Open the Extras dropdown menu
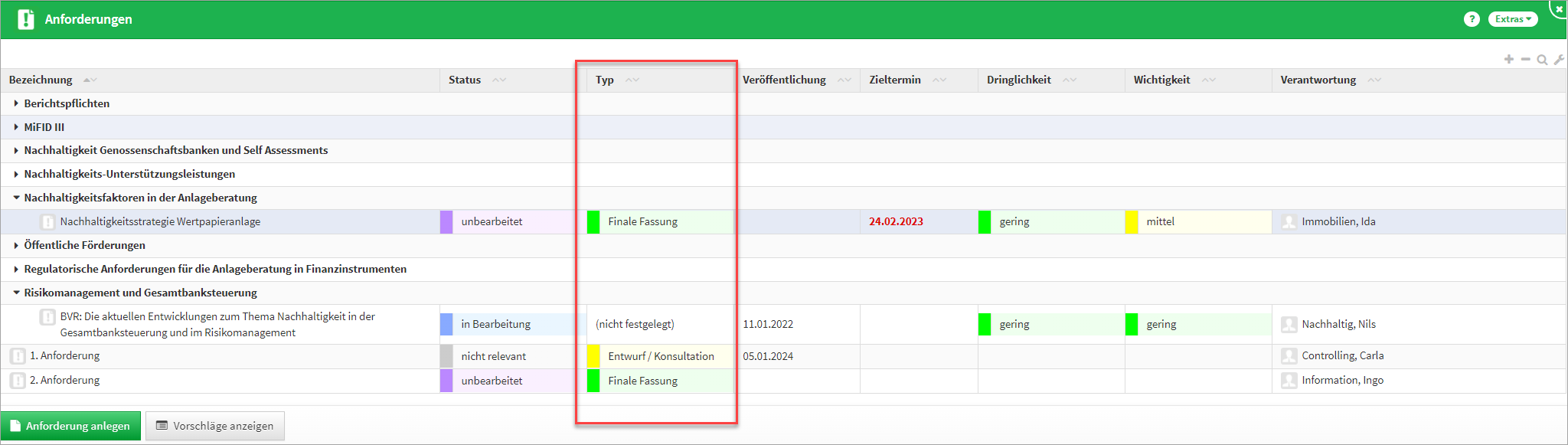Image resolution: width=1568 pixels, height=445 pixels. (x=1512, y=19)
